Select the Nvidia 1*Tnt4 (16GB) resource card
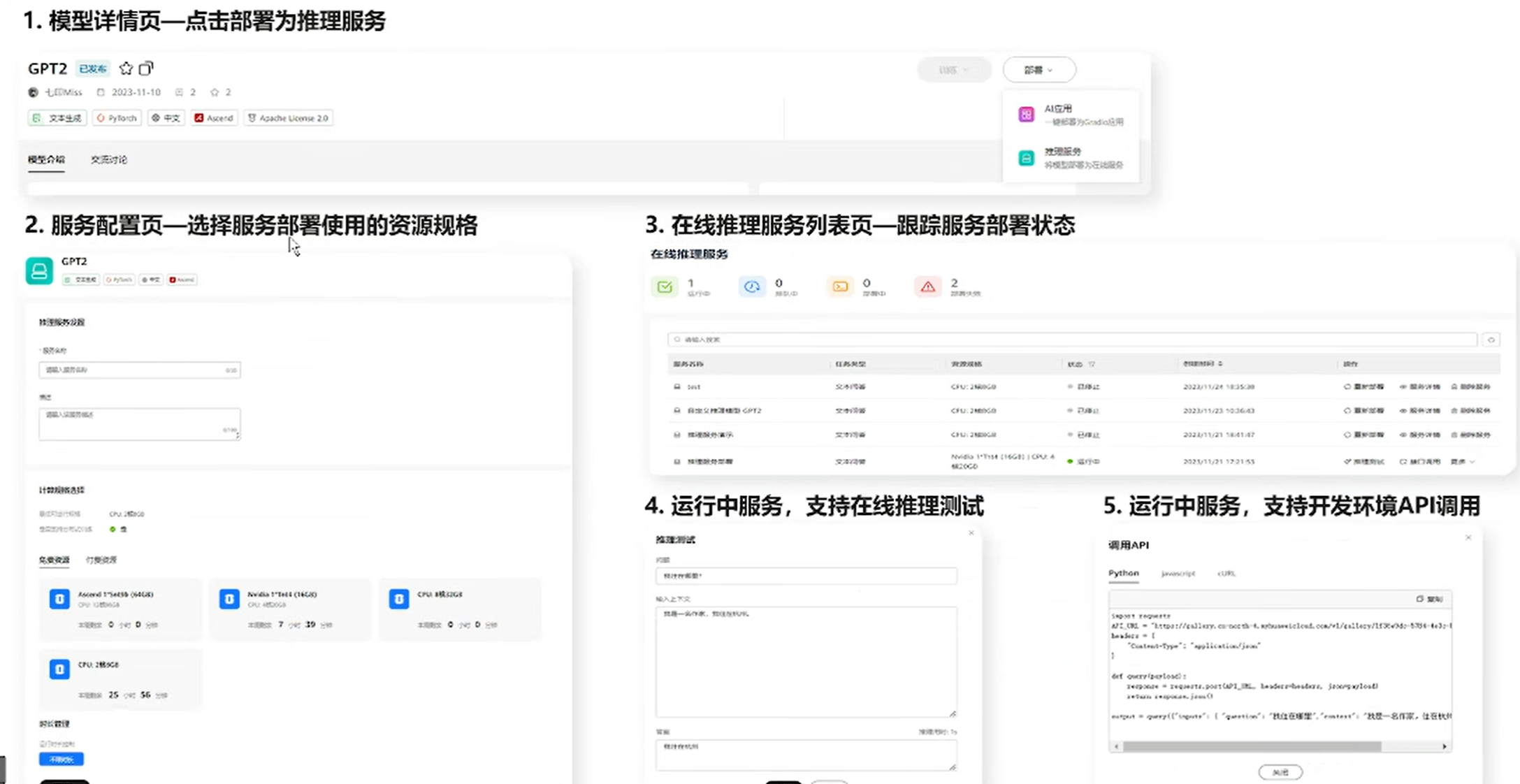This screenshot has width=1520, height=784. point(290,608)
